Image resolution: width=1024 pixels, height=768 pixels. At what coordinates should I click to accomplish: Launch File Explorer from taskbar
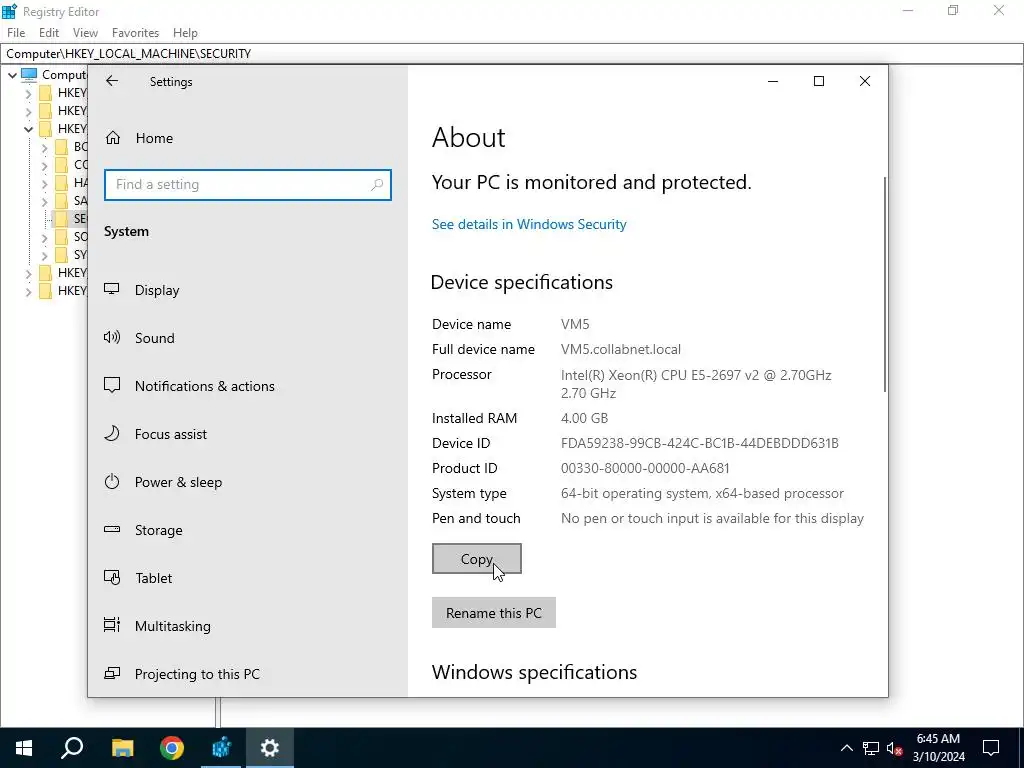(x=122, y=748)
